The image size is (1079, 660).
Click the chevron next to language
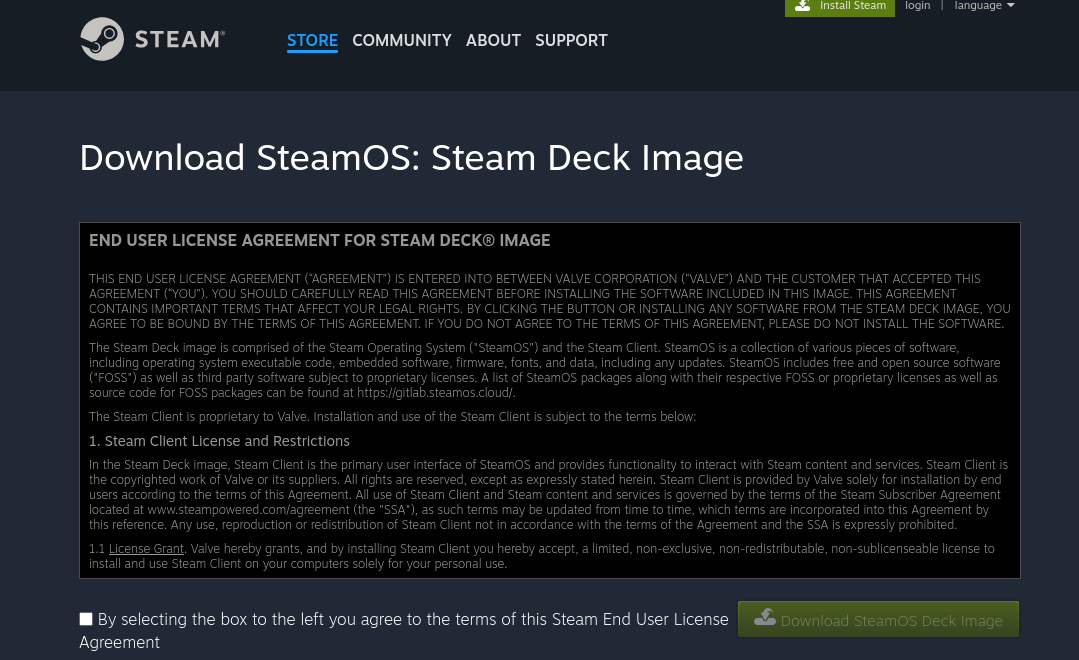1008,7
